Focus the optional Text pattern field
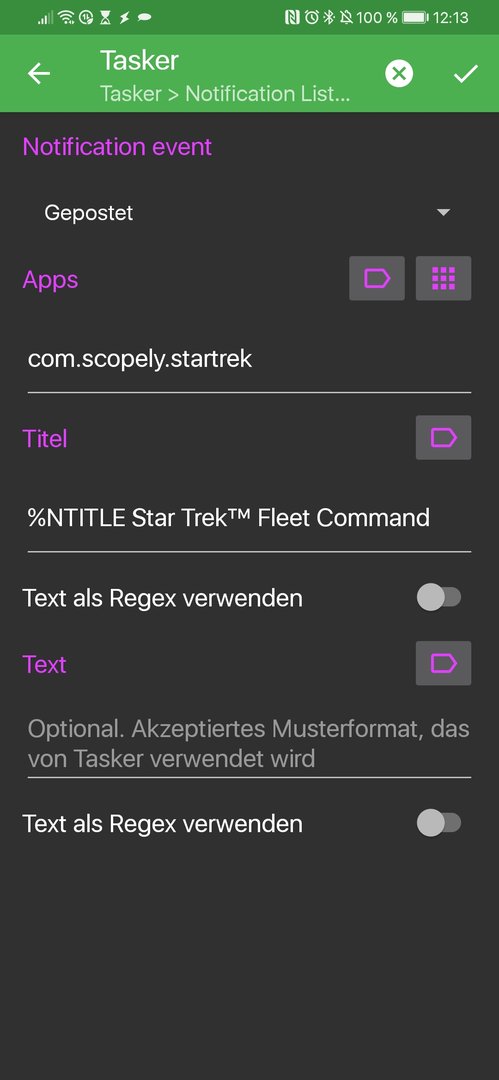 click(x=250, y=744)
